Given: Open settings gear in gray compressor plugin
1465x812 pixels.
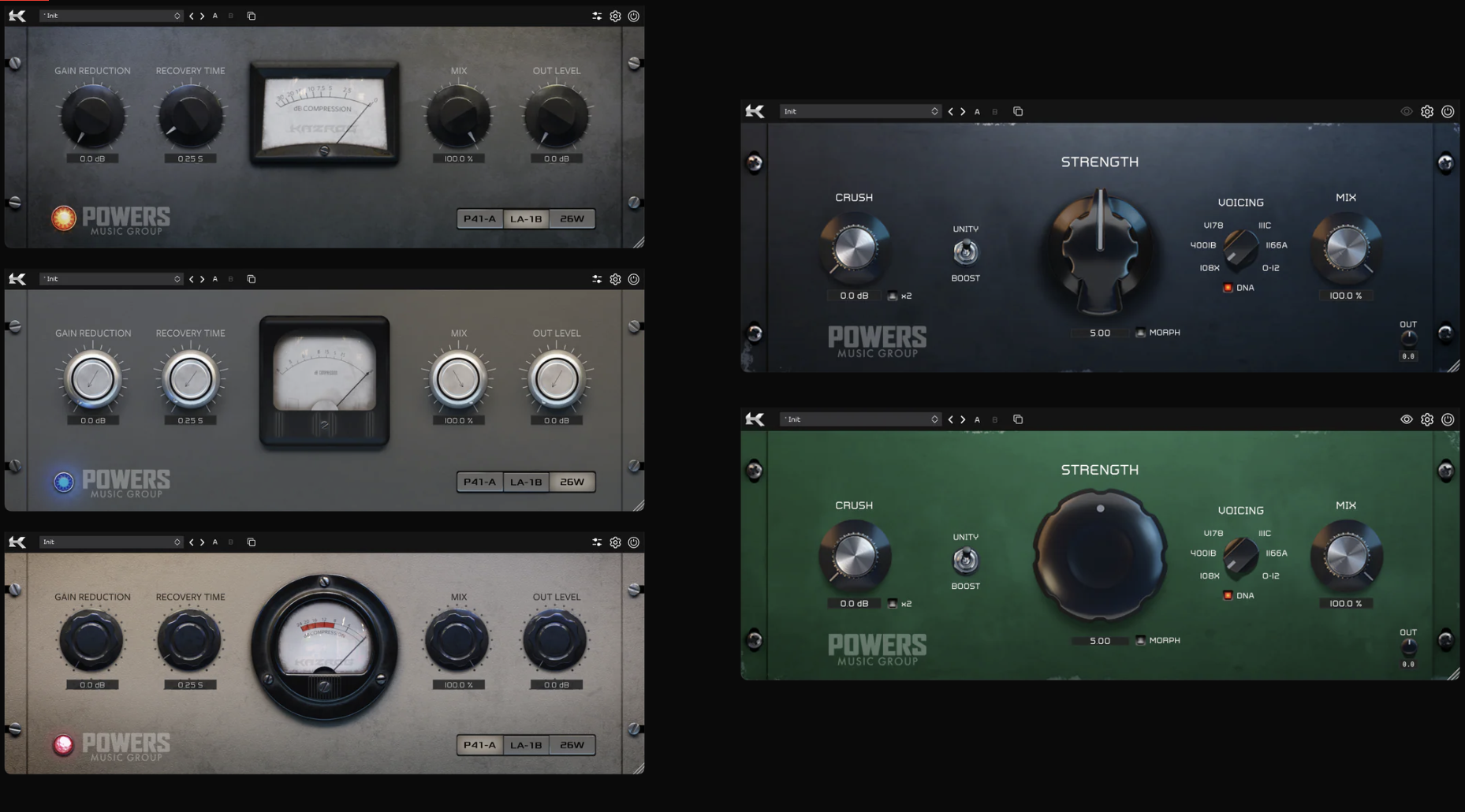Looking at the screenshot, I should pos(616,279).
